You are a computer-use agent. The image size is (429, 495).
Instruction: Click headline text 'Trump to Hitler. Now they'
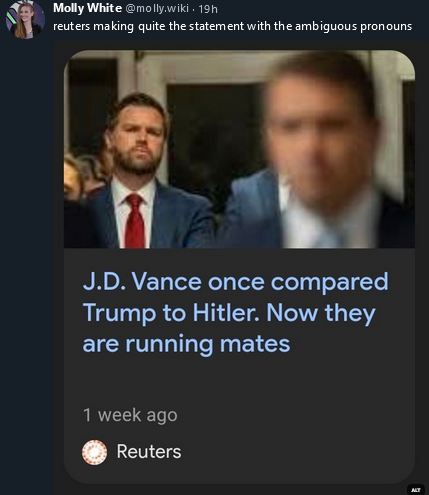[229, 313]
